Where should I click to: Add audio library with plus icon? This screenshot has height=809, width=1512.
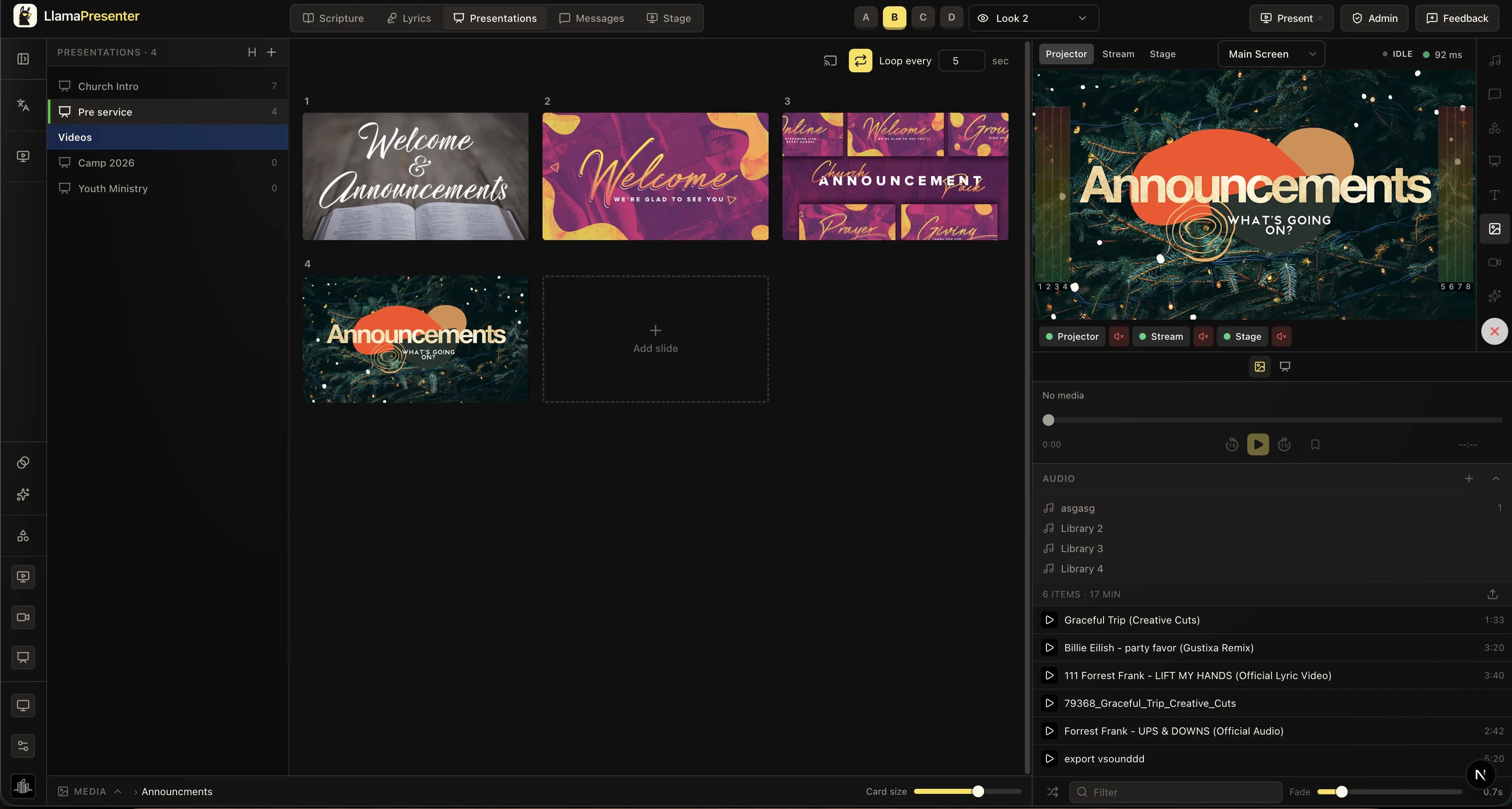1469,478
